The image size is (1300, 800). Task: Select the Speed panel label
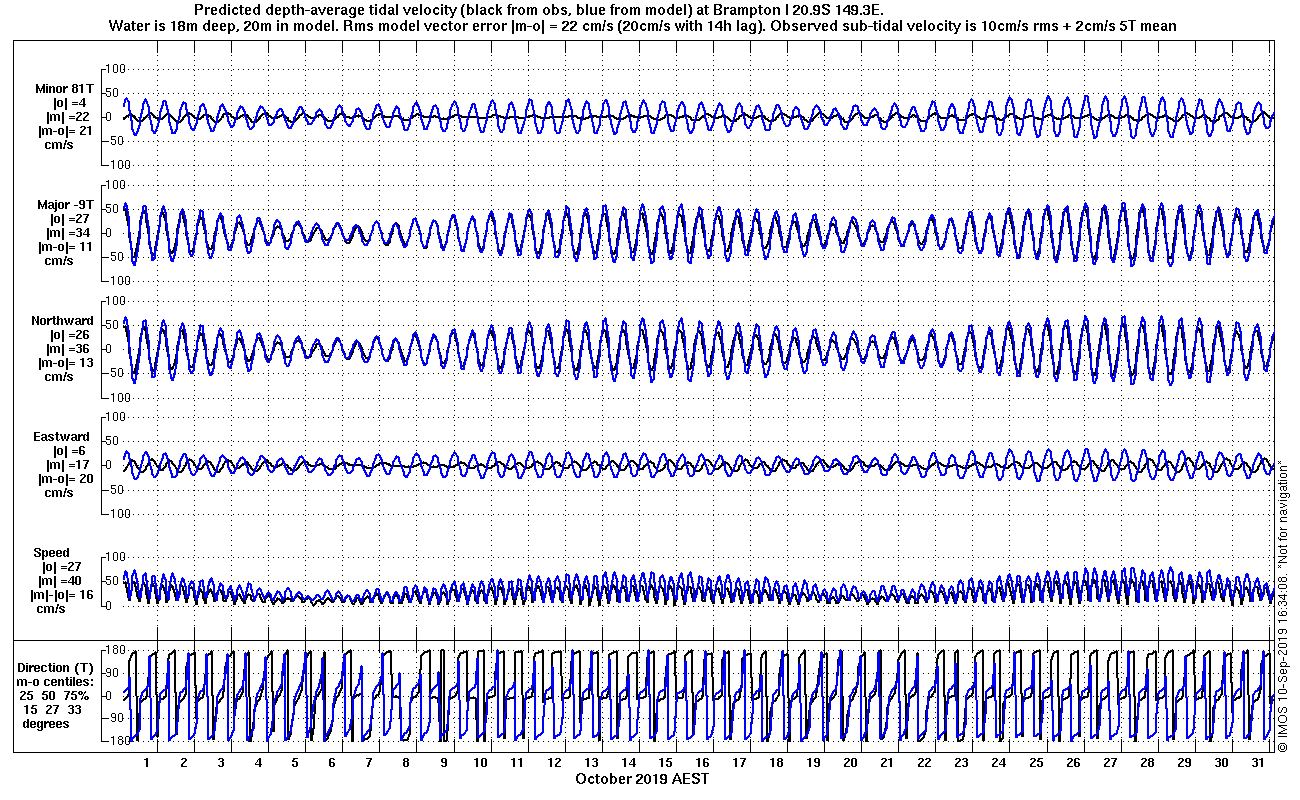click(52, 553)
